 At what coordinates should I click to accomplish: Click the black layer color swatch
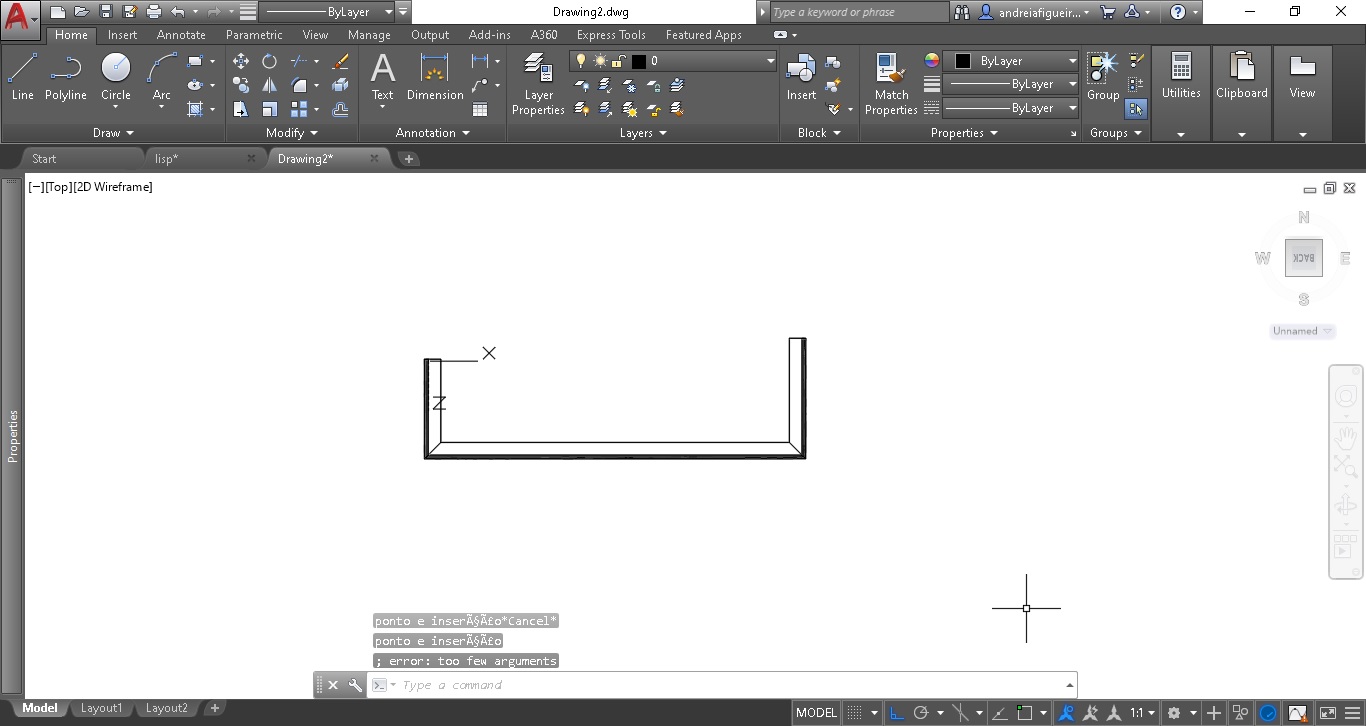[x=639, y=61]
